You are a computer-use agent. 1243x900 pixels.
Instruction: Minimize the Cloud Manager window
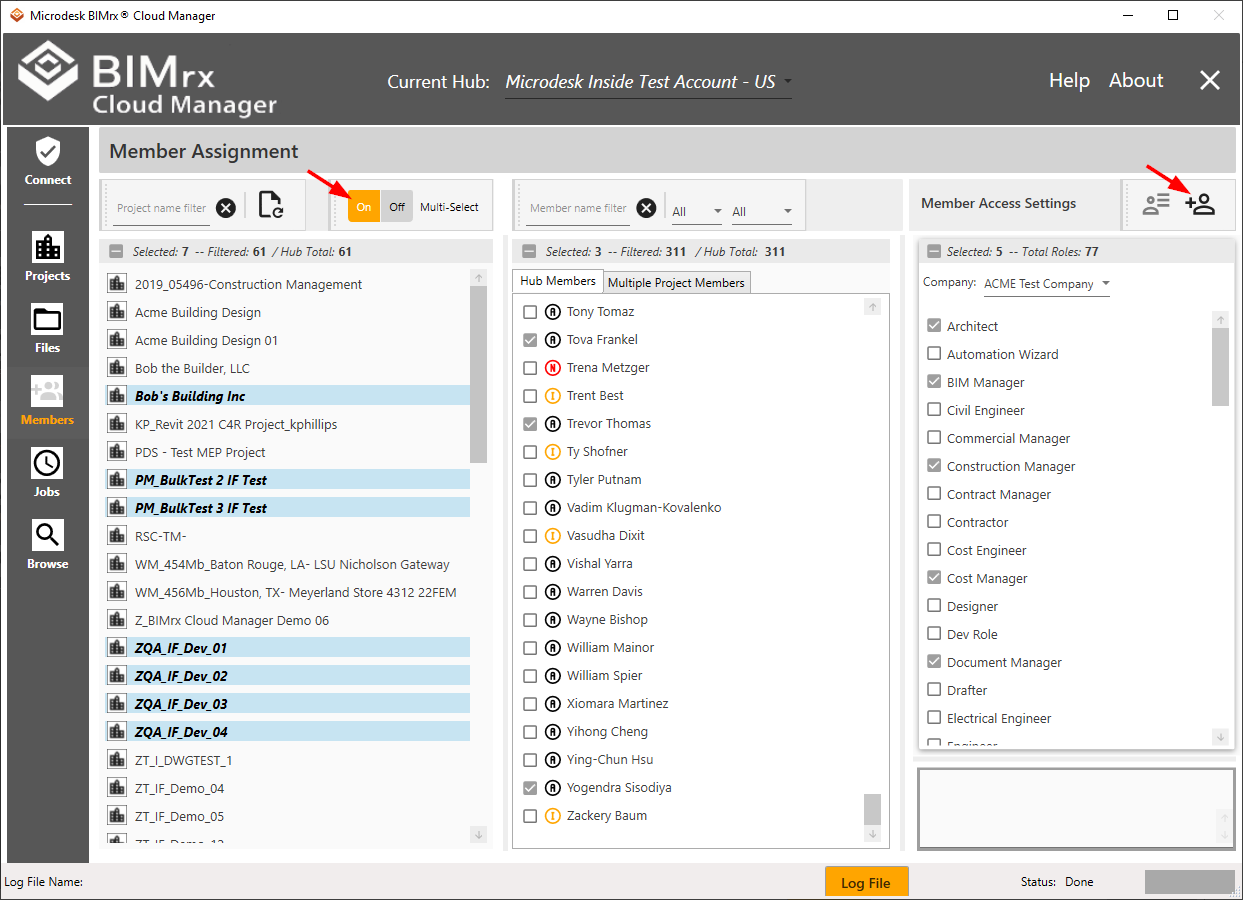coord(1127,15)
